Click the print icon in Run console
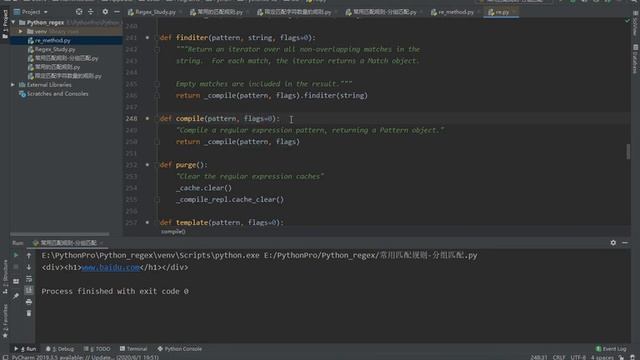Screen dimensions: 640x360 [29, 302]
